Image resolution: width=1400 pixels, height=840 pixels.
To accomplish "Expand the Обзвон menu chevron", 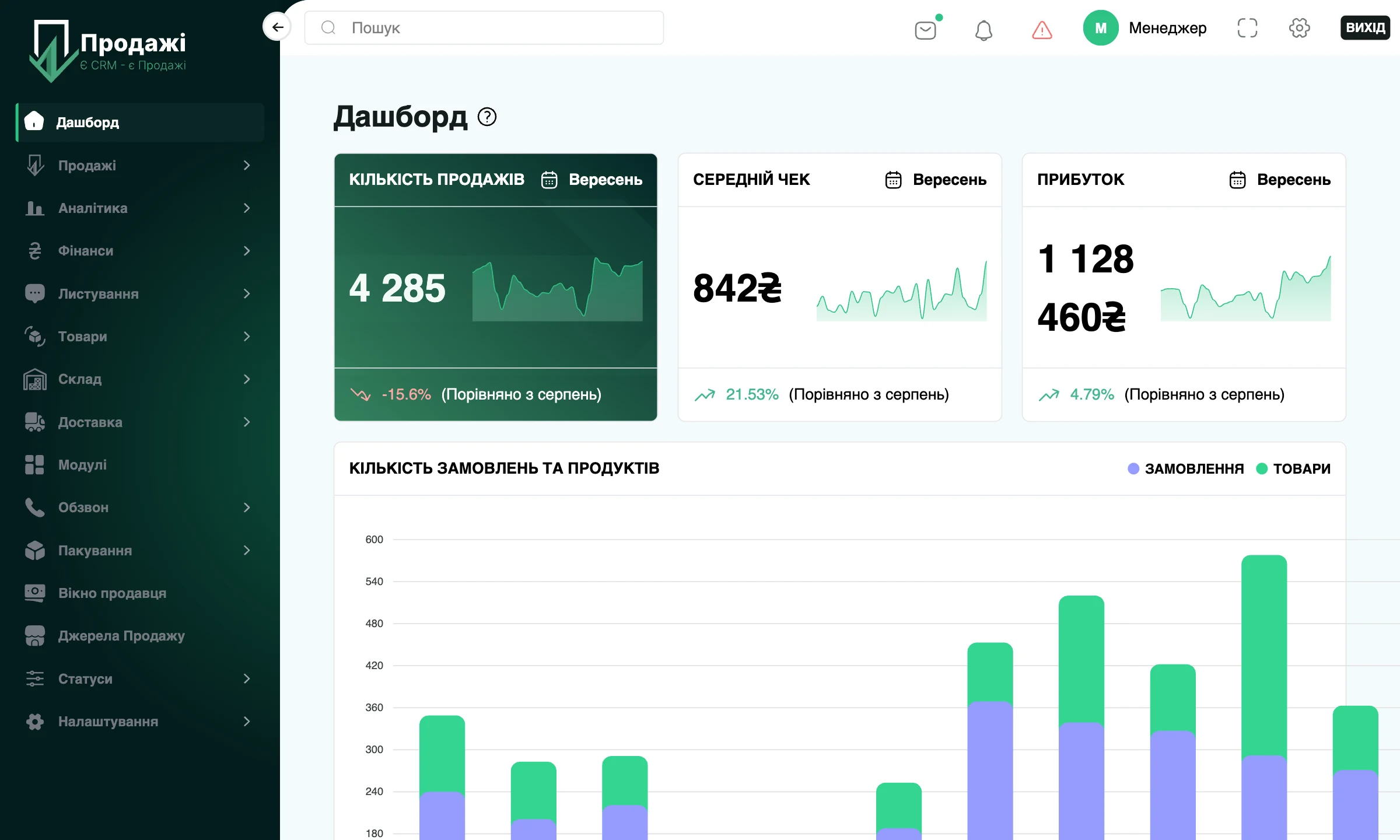I will (x=247, y=508).
